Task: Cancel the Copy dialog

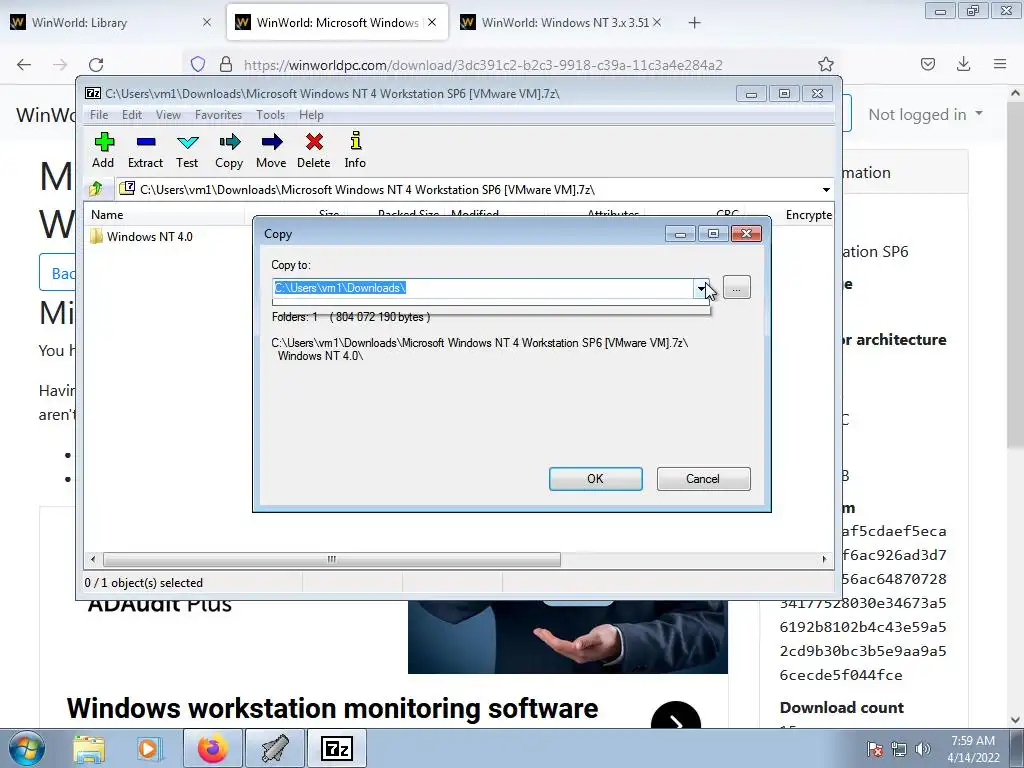Action: [x=703, y=479]
